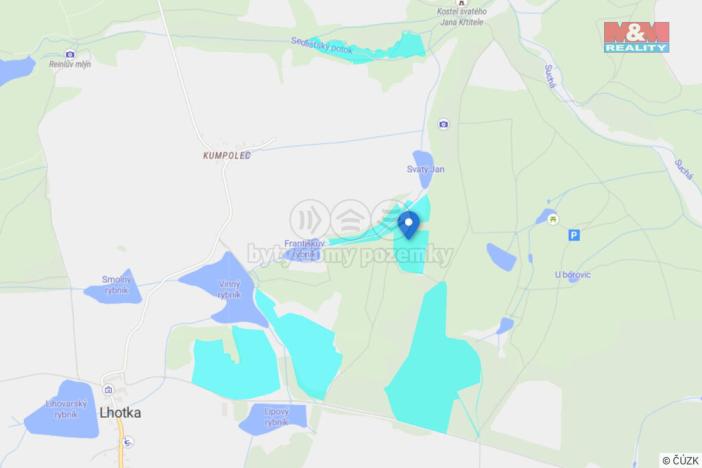The width and height of the screenshot is (702, 468).
Task: Click camera icon near Reinův mlýn
Action: point(70,55)
